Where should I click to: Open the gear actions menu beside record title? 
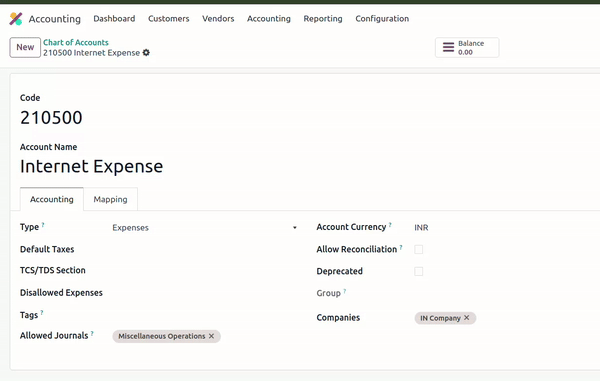[x=146, y=53]
